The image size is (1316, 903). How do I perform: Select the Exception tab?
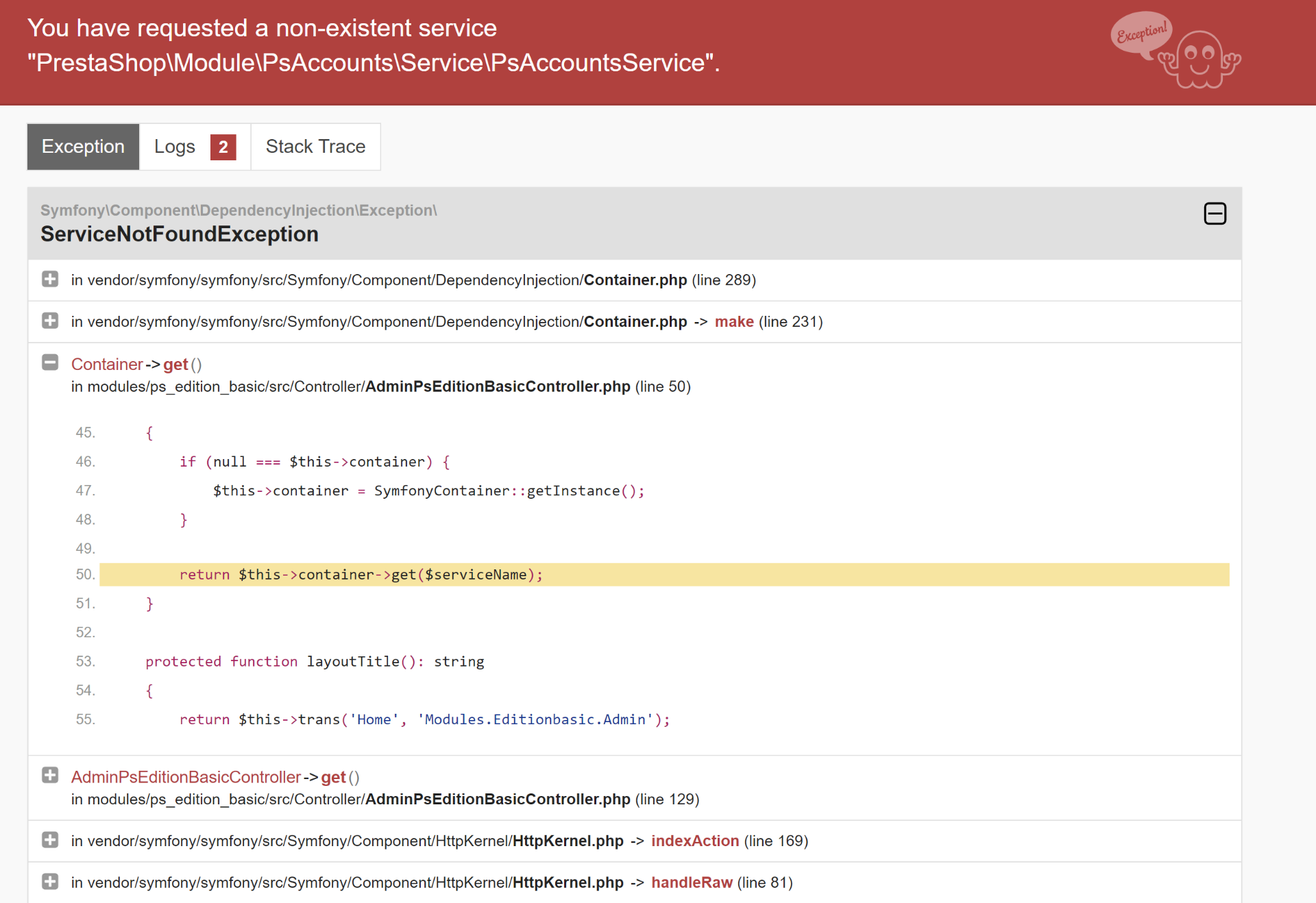[83, 147]
